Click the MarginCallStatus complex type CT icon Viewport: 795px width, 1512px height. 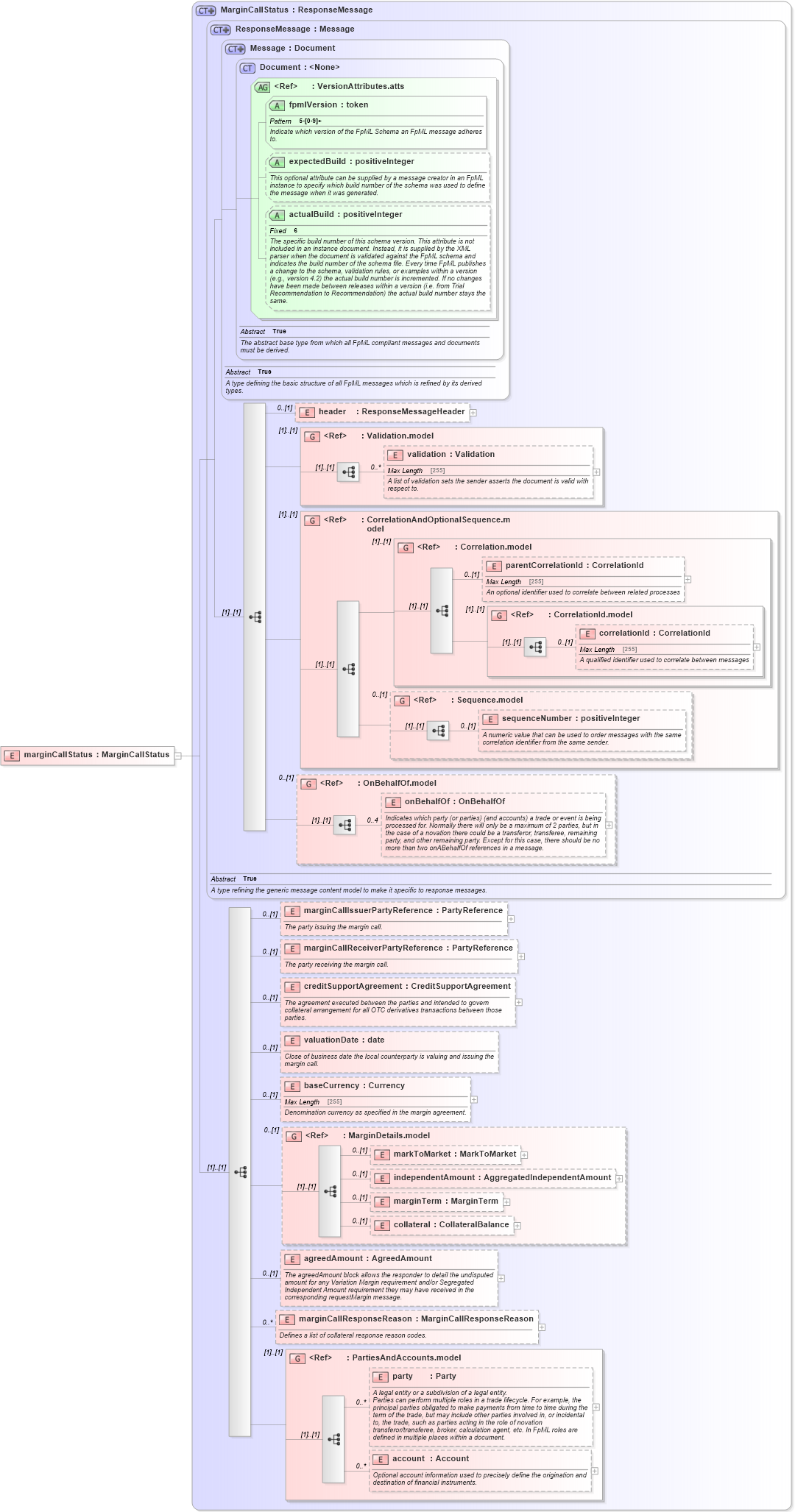coord(206,11)
